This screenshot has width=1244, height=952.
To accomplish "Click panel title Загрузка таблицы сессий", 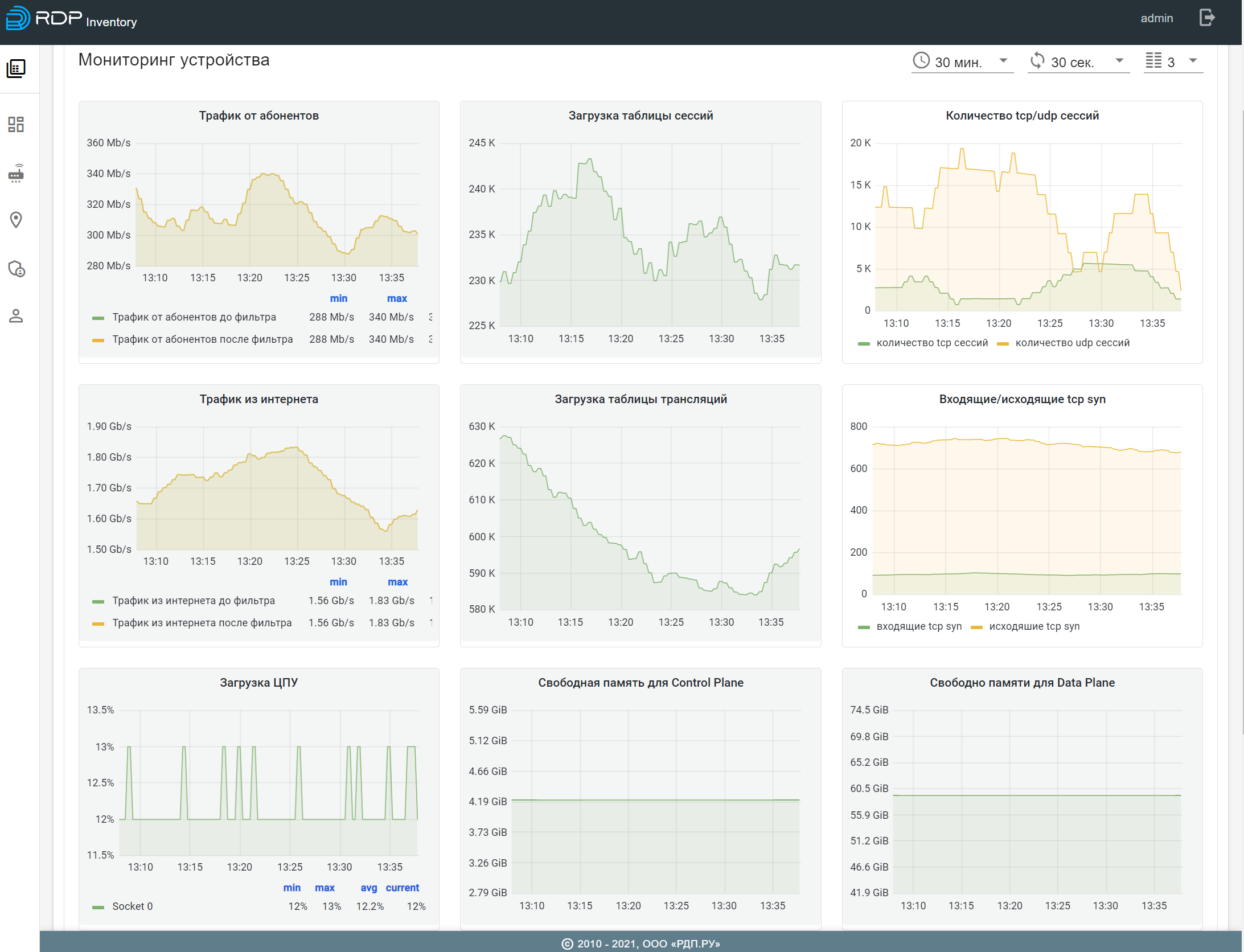I will [641, 116].
